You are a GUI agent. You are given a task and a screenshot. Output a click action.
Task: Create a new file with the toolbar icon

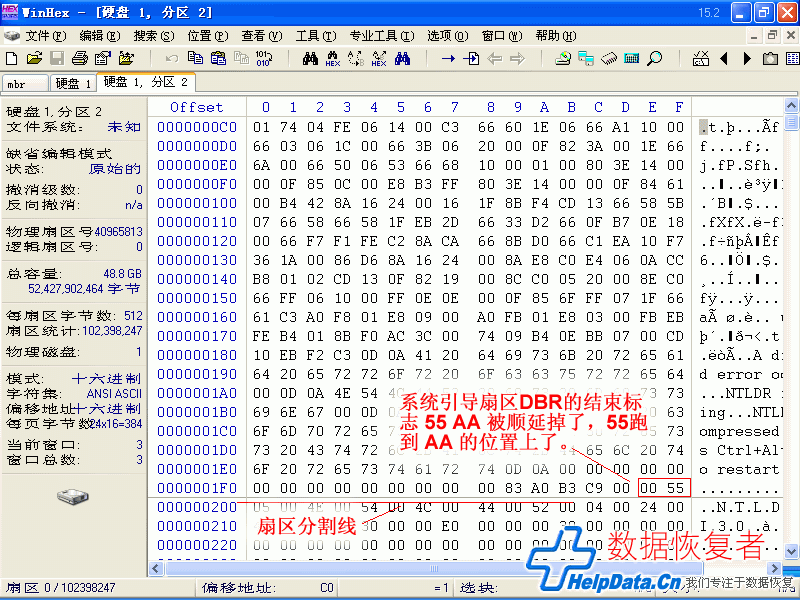(11, 59)
